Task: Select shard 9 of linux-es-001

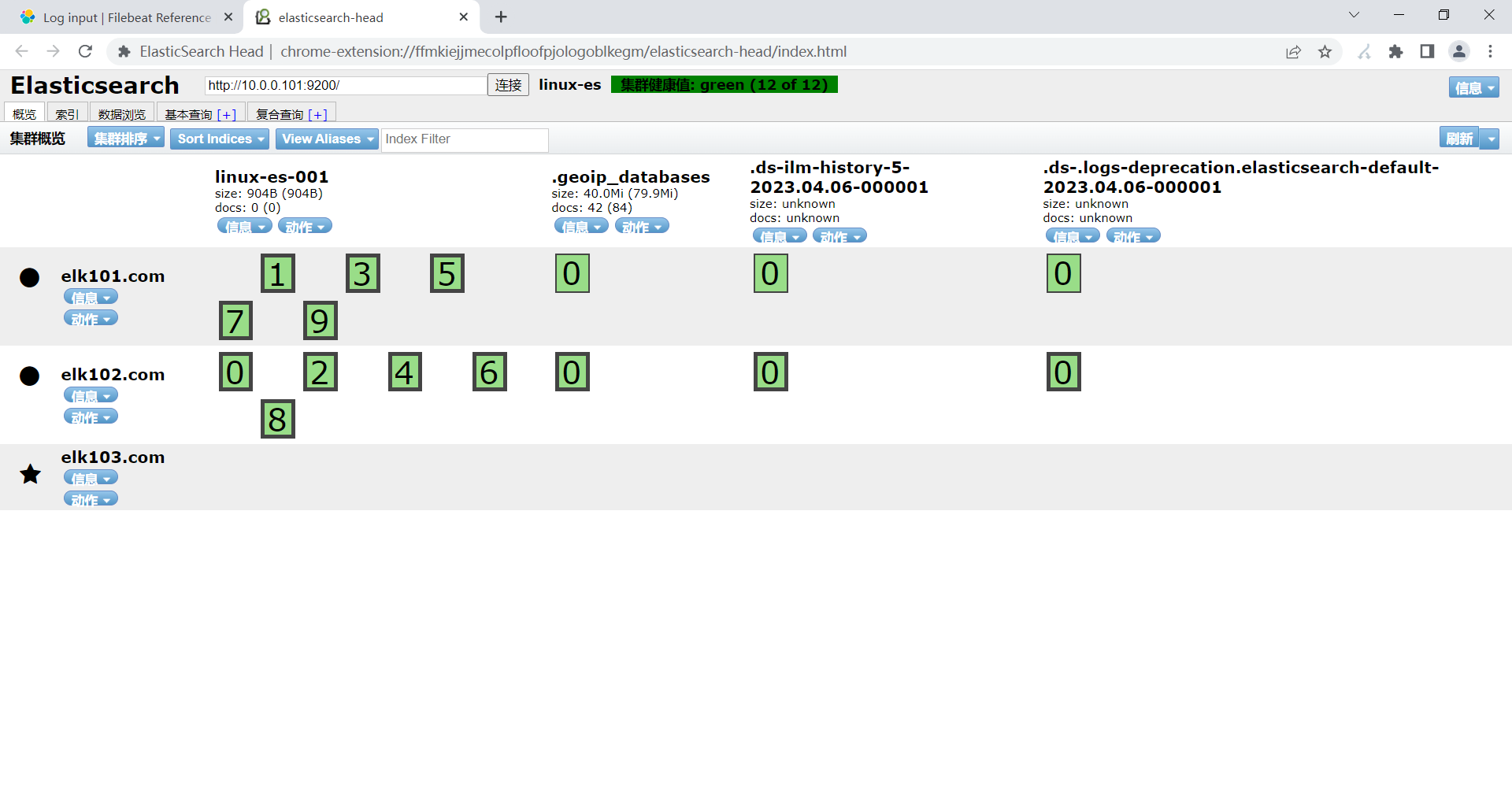Action: click(x=321, y=320)
